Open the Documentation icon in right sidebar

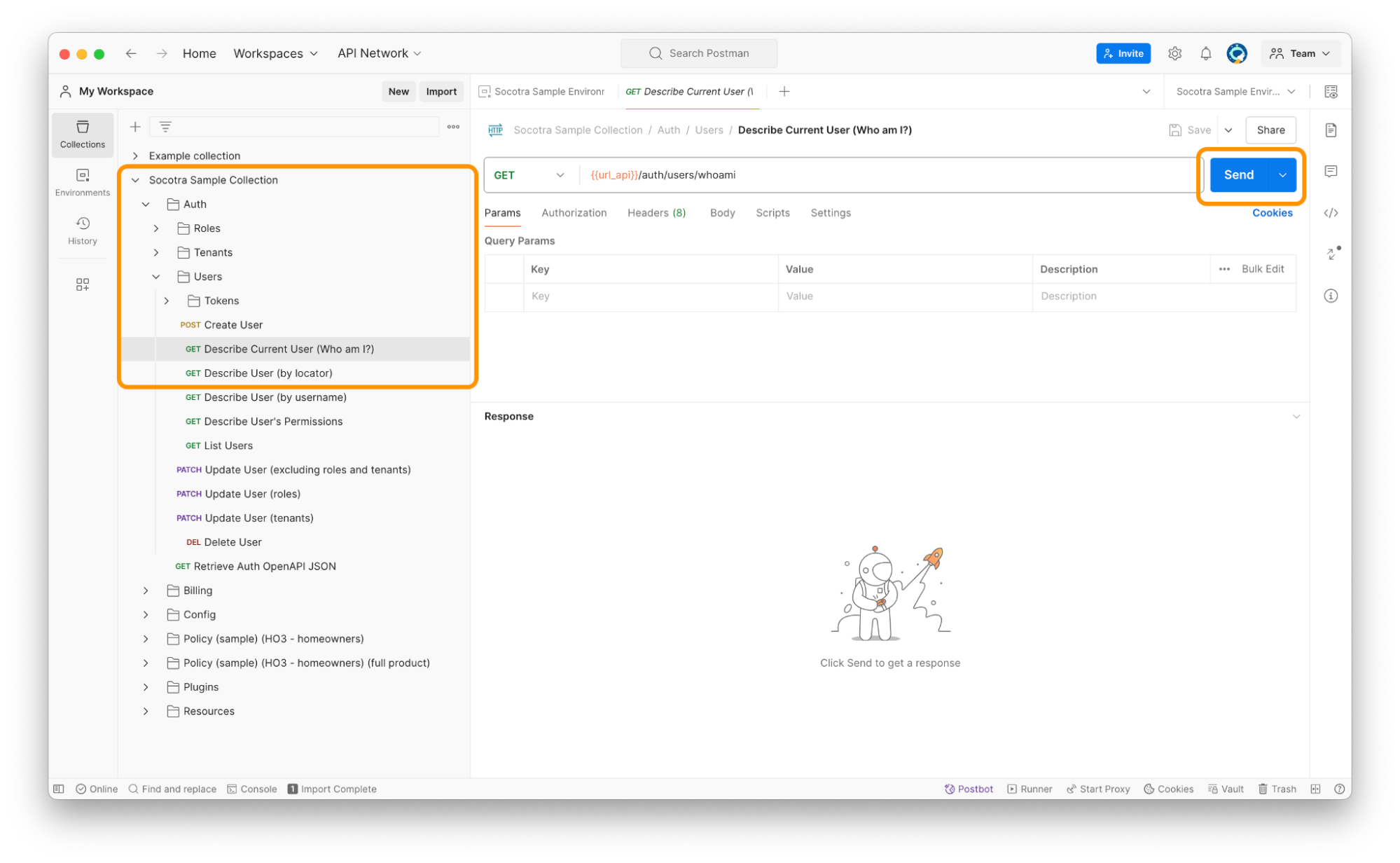click(1331, 130)
